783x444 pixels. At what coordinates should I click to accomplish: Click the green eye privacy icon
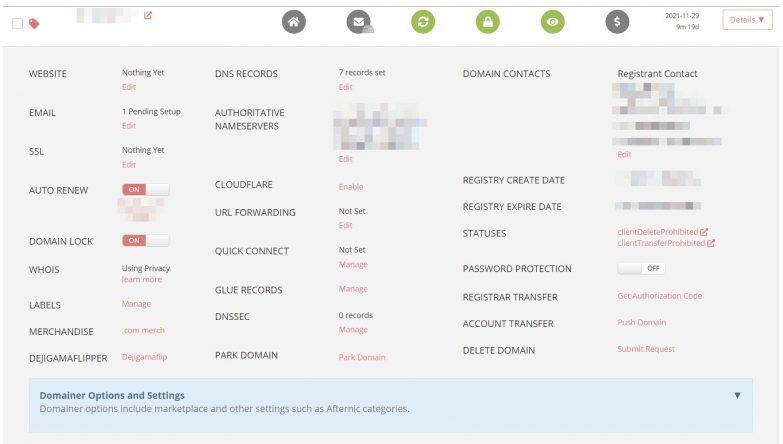(552, 22)
